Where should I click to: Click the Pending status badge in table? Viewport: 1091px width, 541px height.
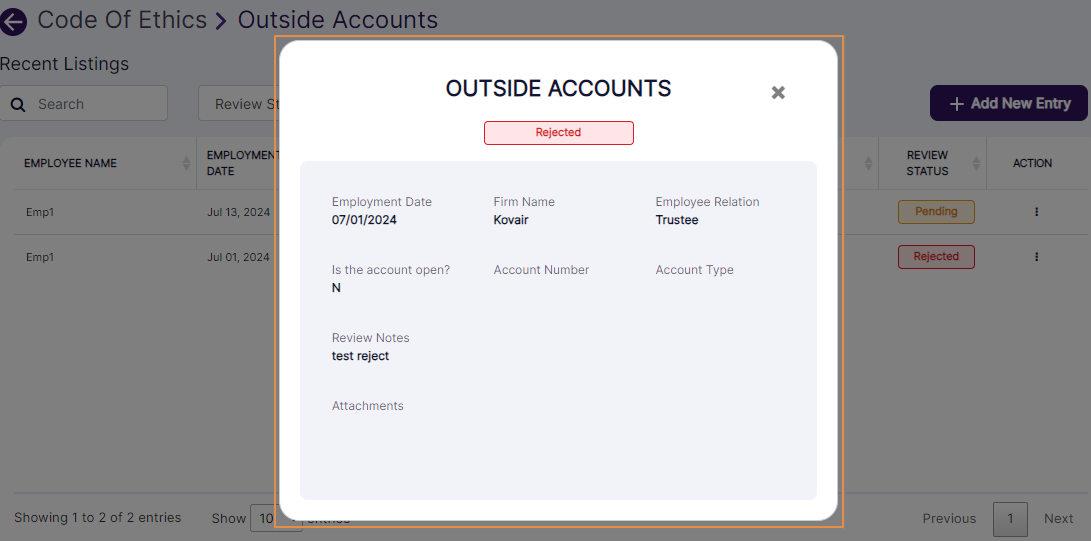(x=936, y=211)
